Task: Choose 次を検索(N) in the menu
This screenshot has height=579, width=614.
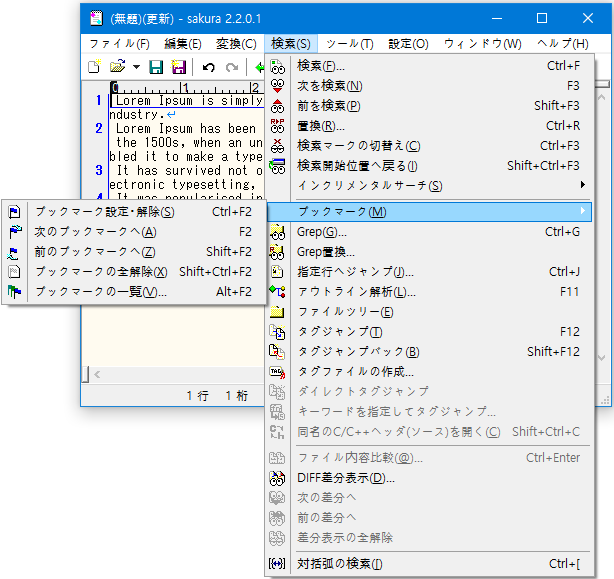Action: pos(430,86)
